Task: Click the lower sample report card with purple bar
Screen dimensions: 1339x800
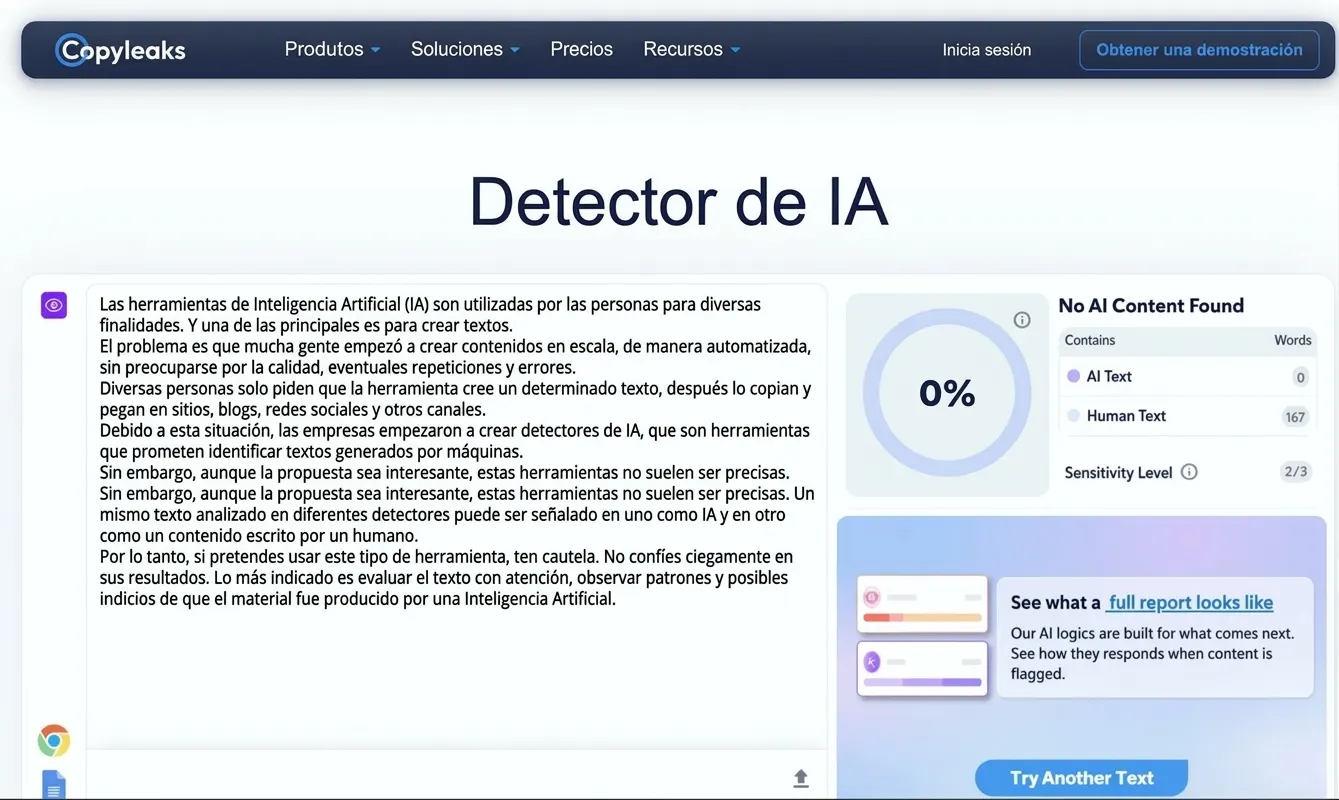Action: [922, 668]
